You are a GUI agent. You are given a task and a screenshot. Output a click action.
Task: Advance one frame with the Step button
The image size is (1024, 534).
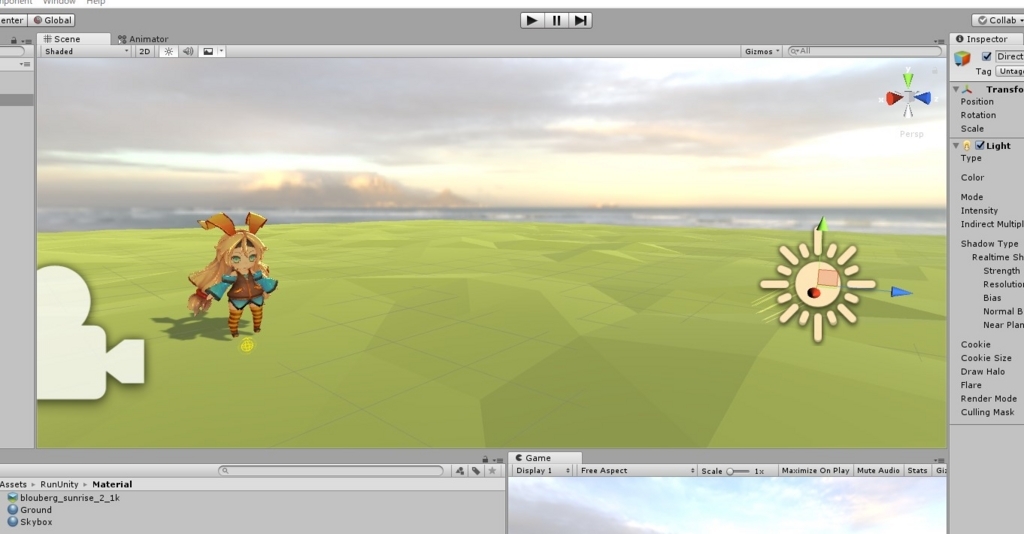tap(581, 20)
